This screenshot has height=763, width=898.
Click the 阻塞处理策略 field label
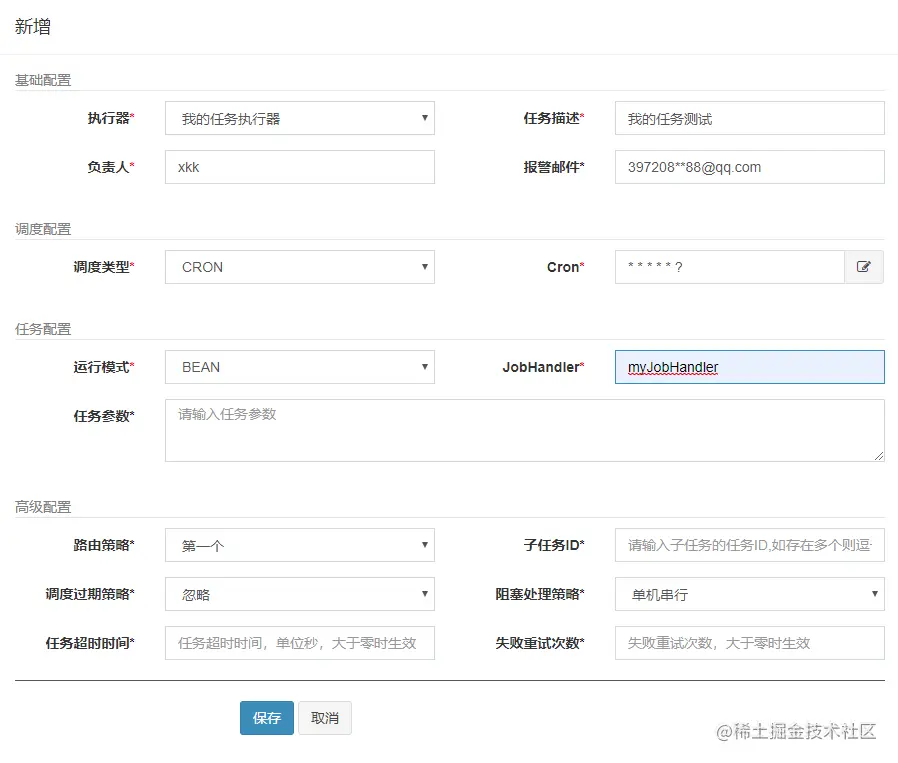pyautogui.click(x=539, y=594)
